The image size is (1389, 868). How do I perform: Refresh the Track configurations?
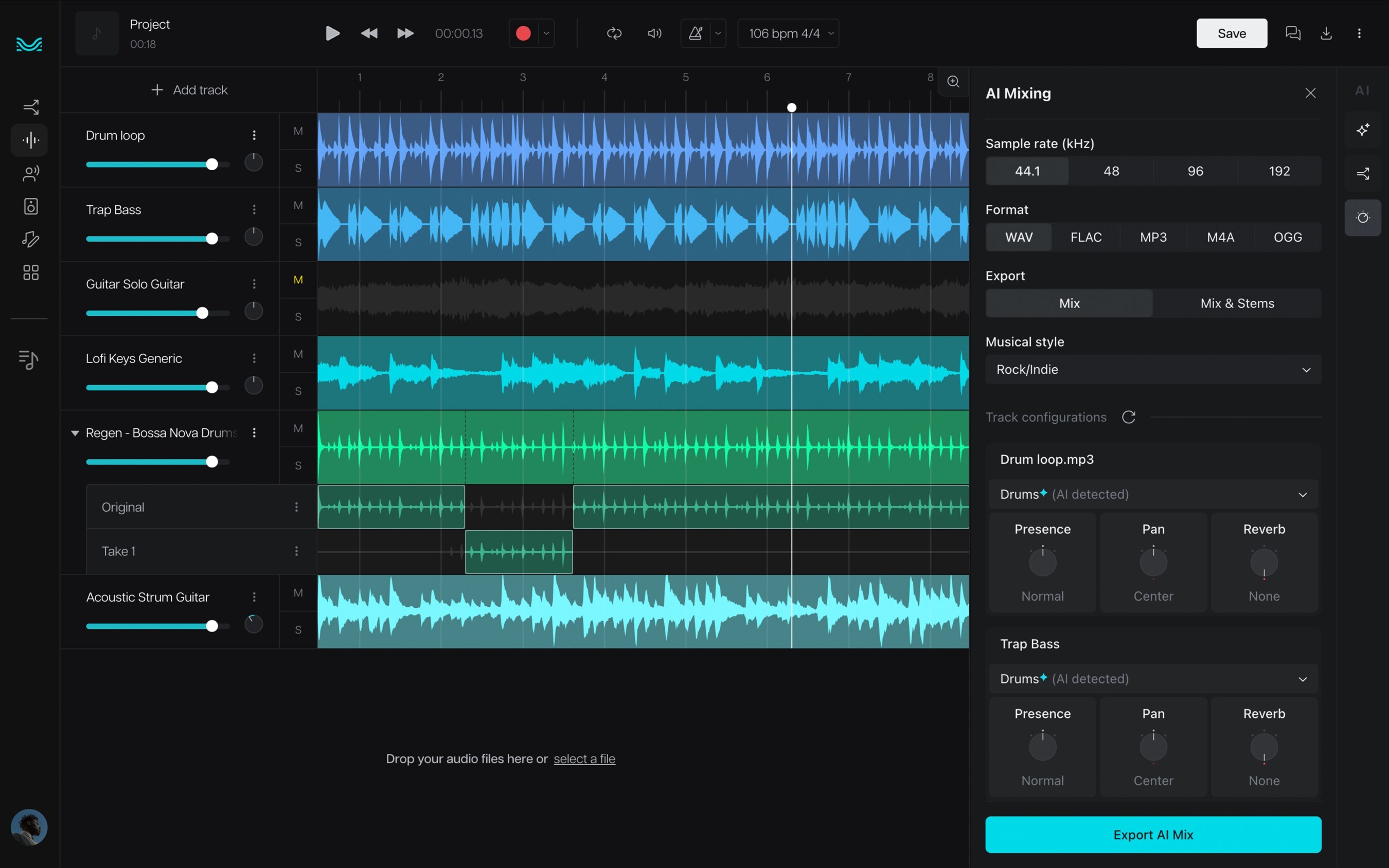1128,417
